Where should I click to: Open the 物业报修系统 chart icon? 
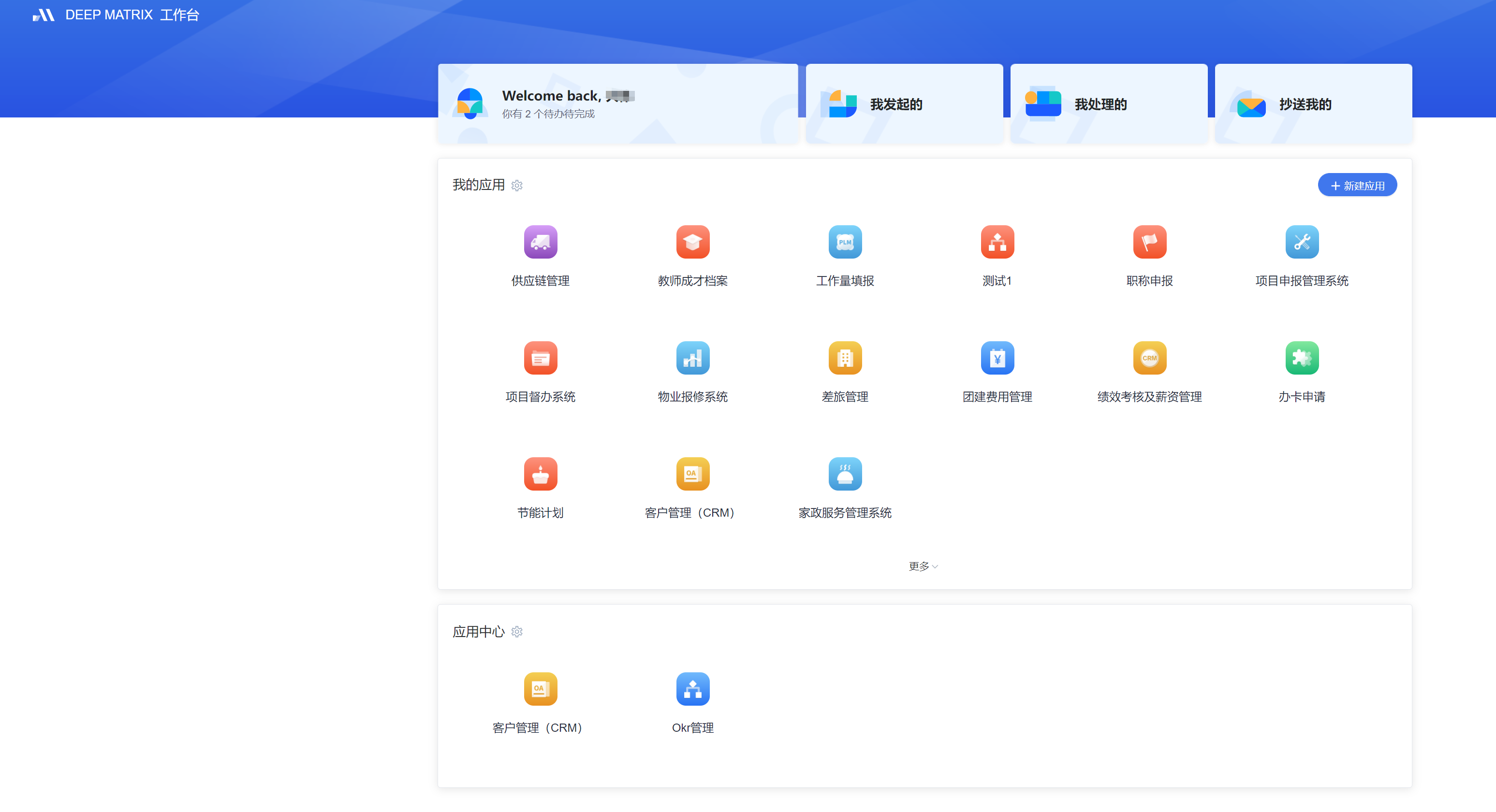(692, 358)
